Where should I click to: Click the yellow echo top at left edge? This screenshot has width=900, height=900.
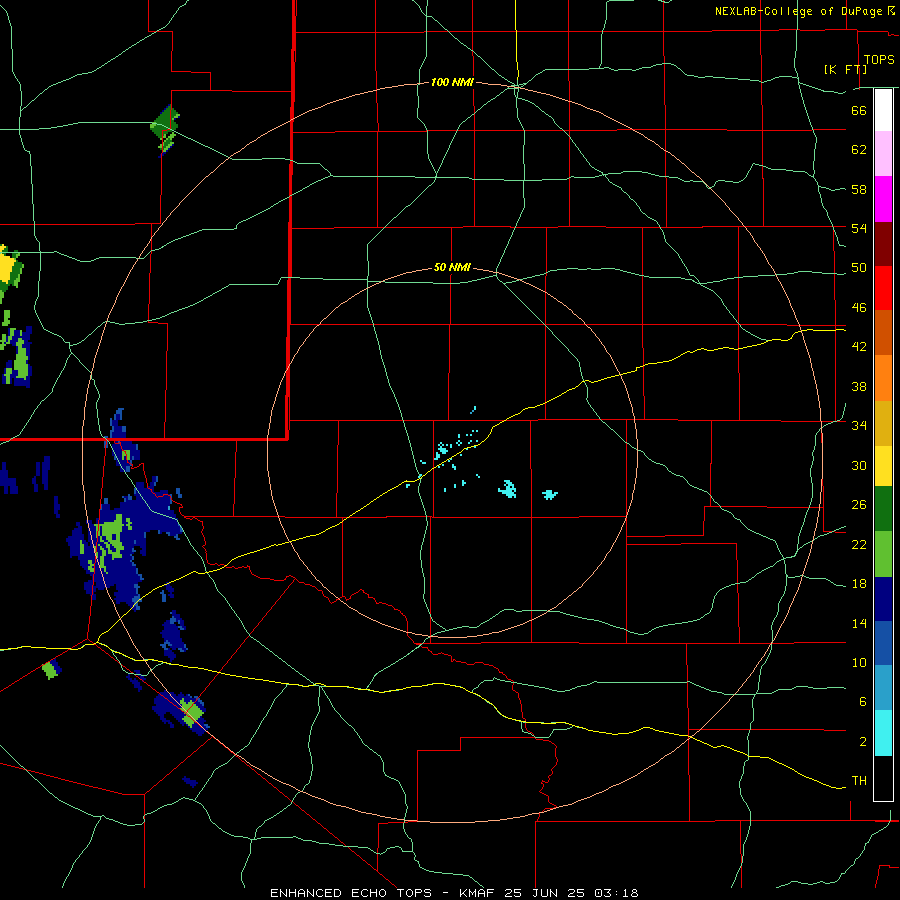(6, 270)
